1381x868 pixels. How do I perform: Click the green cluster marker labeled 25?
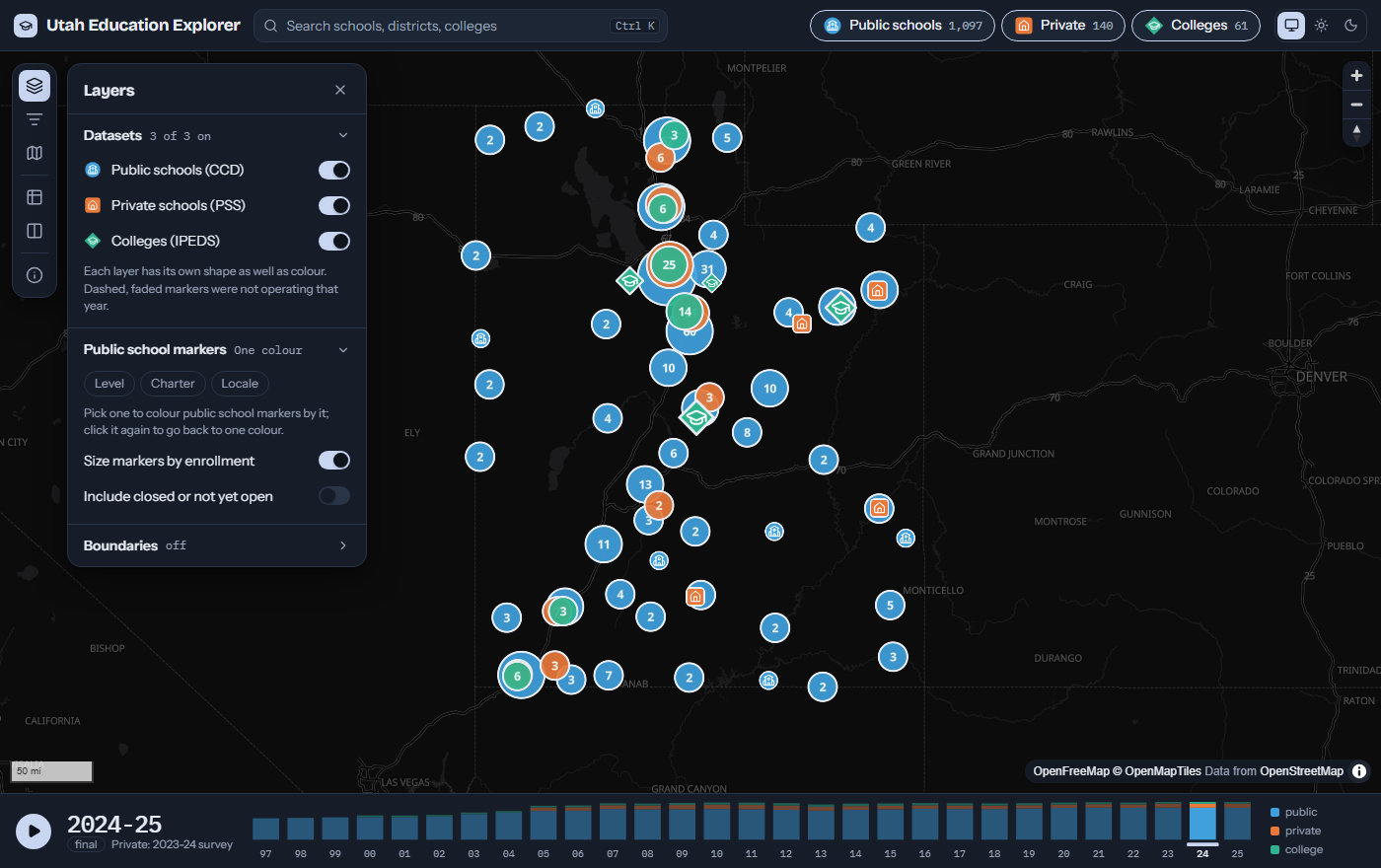click(669, 264)
